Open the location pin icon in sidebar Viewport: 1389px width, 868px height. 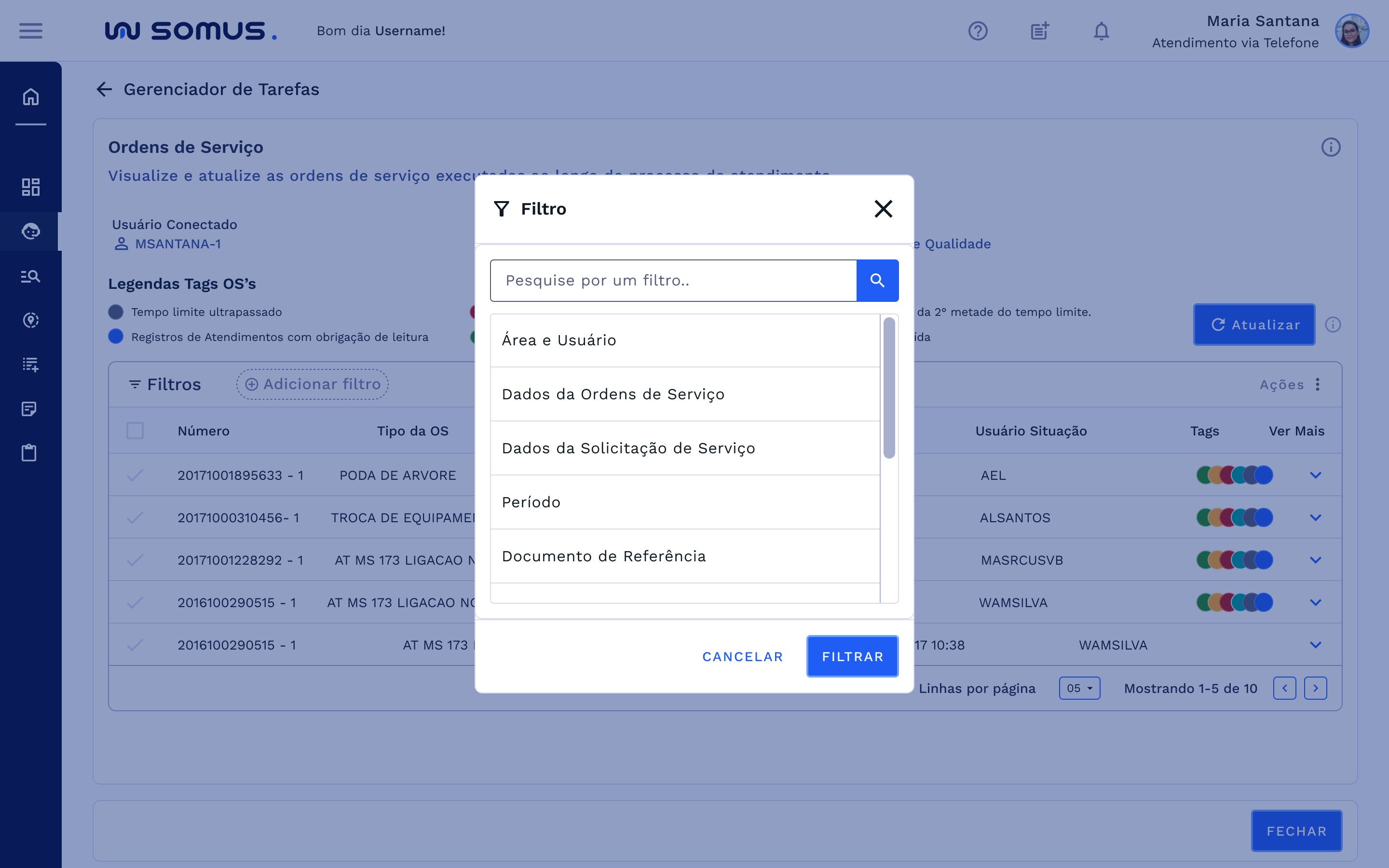tap(30, 320)
